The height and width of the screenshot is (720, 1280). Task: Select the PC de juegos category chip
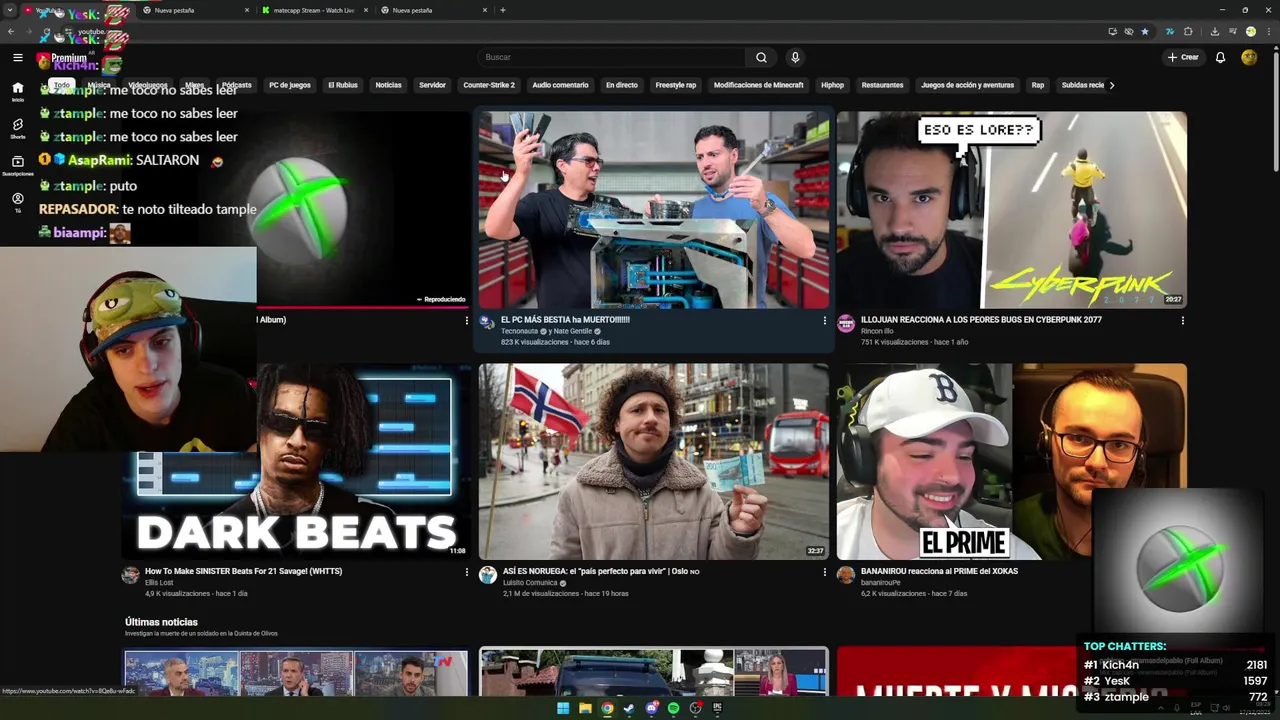pyautogui.click(x=290, y=85)
